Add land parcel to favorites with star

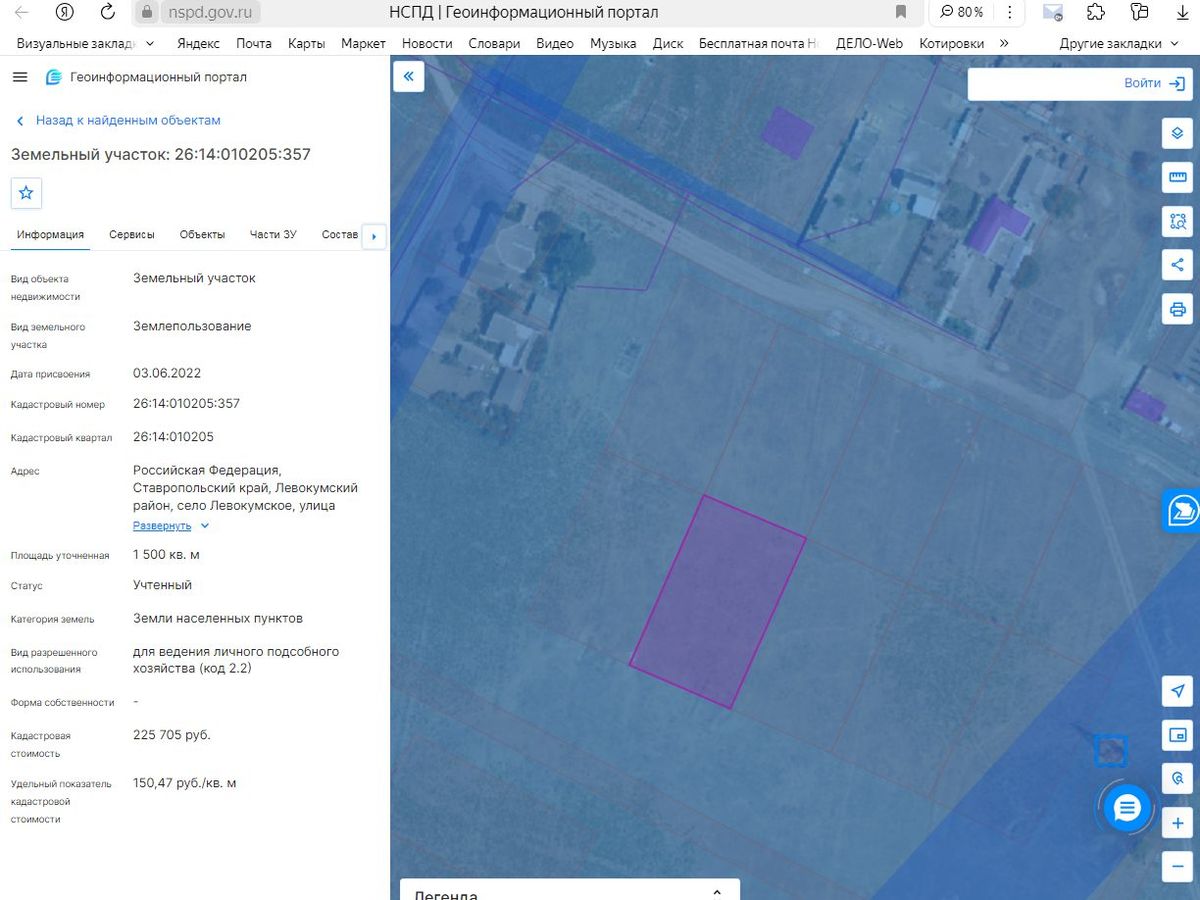(x=26, y=193)
